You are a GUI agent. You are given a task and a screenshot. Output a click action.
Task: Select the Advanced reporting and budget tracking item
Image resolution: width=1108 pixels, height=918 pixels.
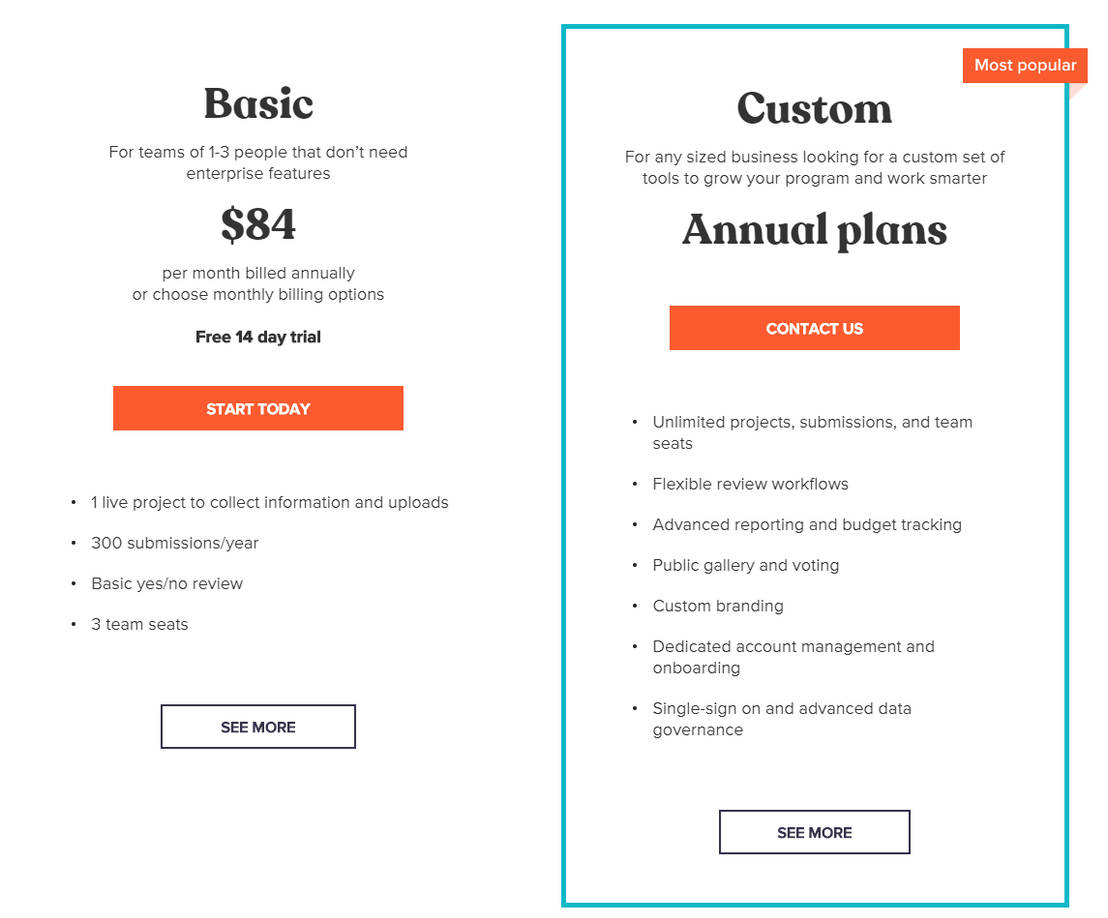point(807,524)
